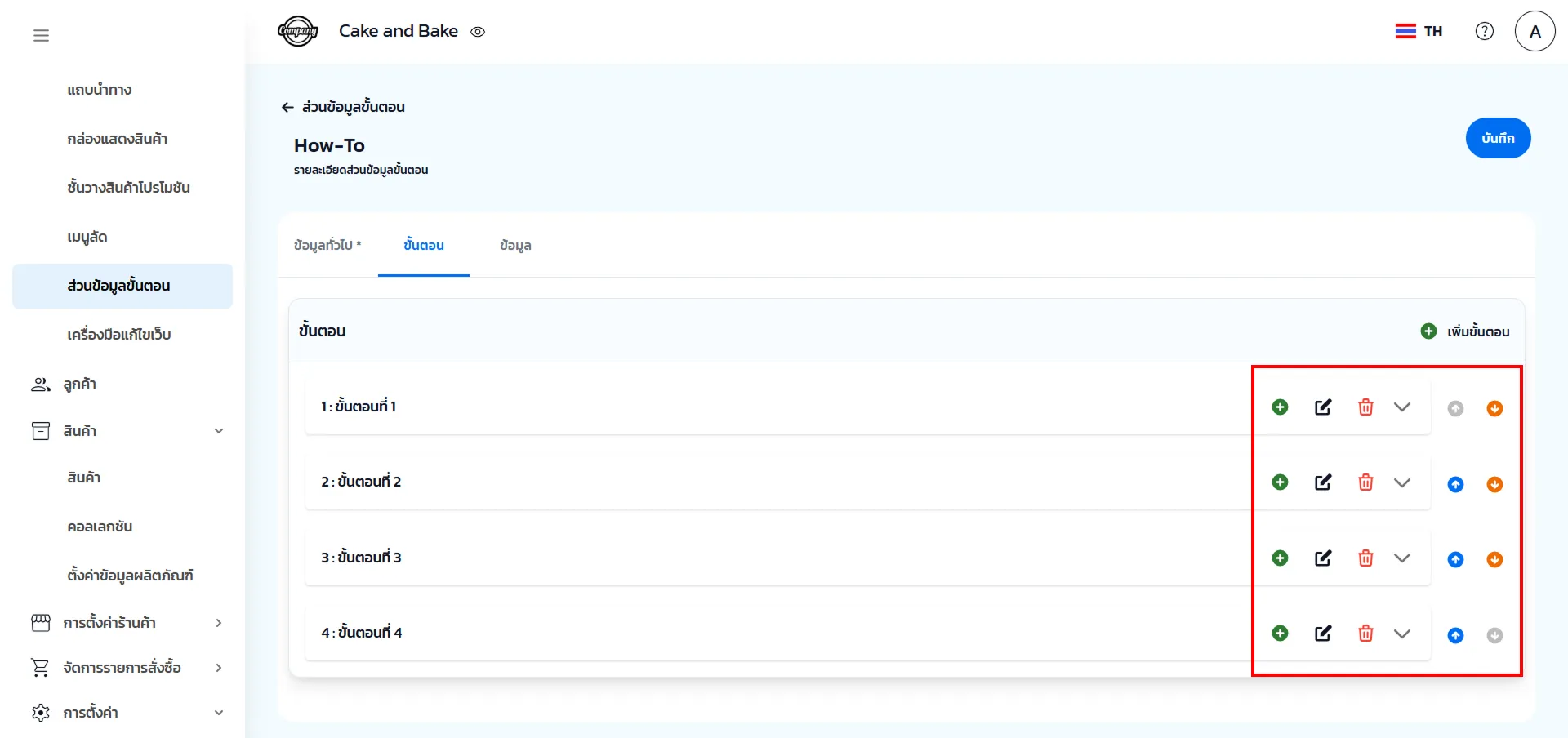Click the green add icon on step 1
The width and height of the screenshot is (1568, 738).
tap(1280, 407)
